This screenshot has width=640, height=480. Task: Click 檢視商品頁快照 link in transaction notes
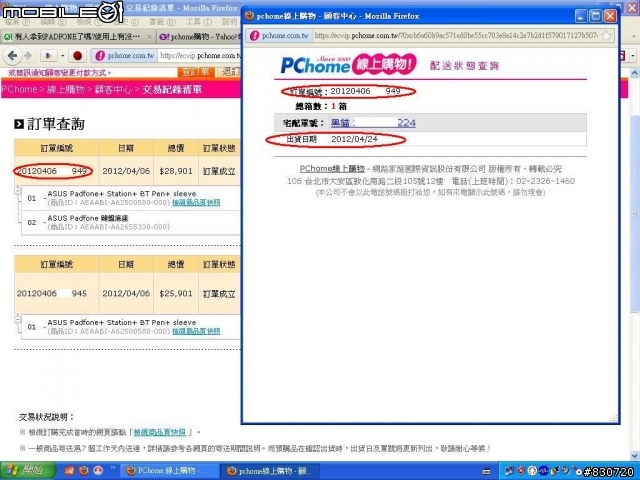160,432
